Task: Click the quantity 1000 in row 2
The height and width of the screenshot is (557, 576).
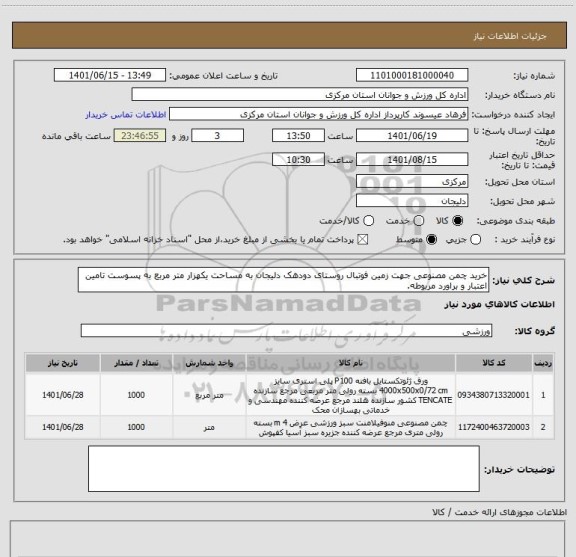Action: (x=136, y=427)
